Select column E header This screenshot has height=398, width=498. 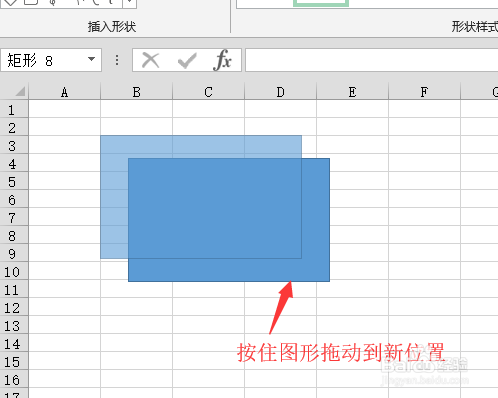(352, 92)
